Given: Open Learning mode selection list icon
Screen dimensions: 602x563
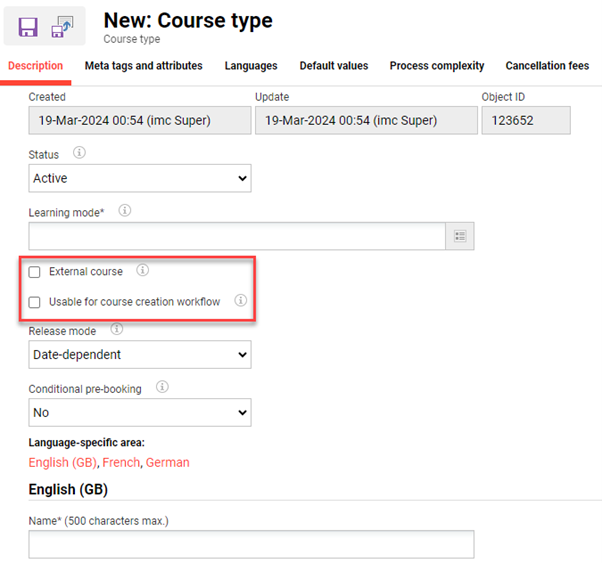Looking at the screenshot, I should (460, 236).
